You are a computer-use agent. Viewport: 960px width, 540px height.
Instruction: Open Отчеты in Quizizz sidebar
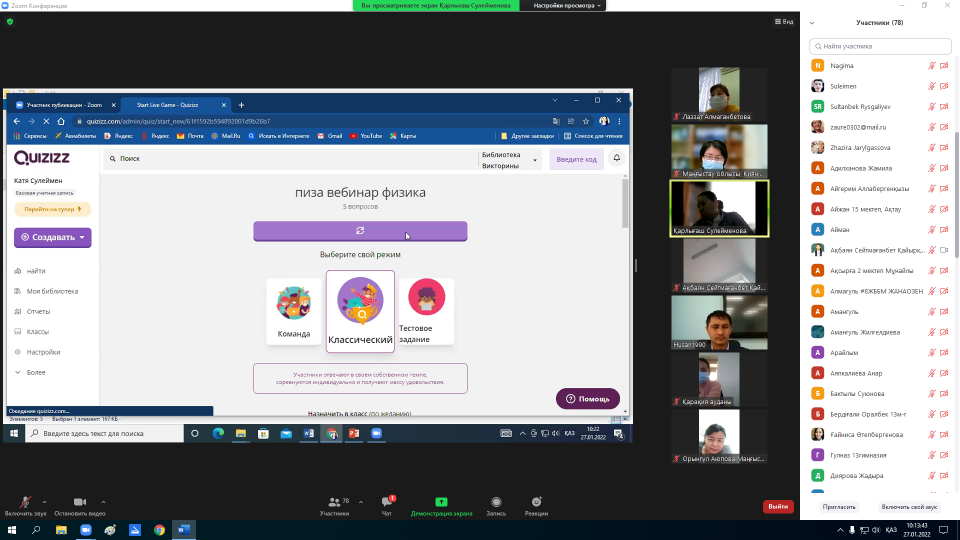click(x=38, y=312)
